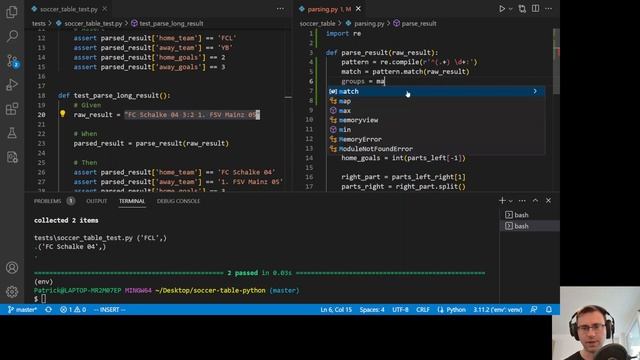
Task: Open the Extensions view
Action: (12, 109)
